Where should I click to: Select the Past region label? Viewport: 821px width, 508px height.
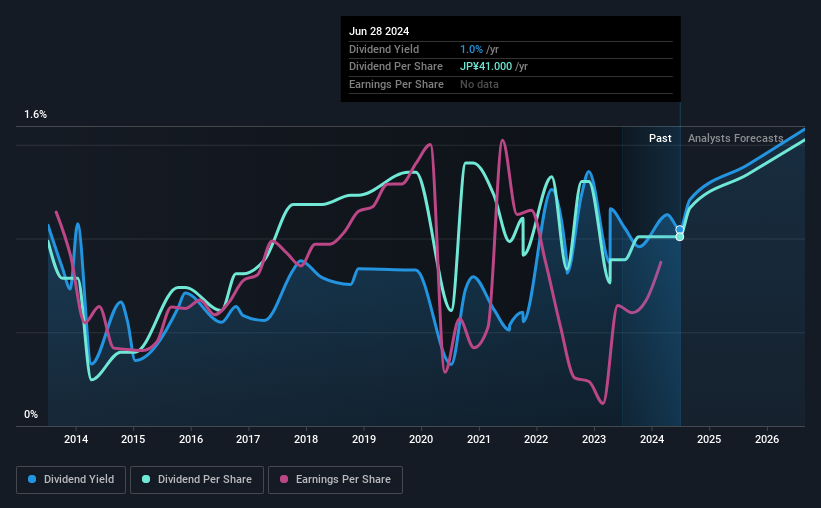tap(660, 138)
